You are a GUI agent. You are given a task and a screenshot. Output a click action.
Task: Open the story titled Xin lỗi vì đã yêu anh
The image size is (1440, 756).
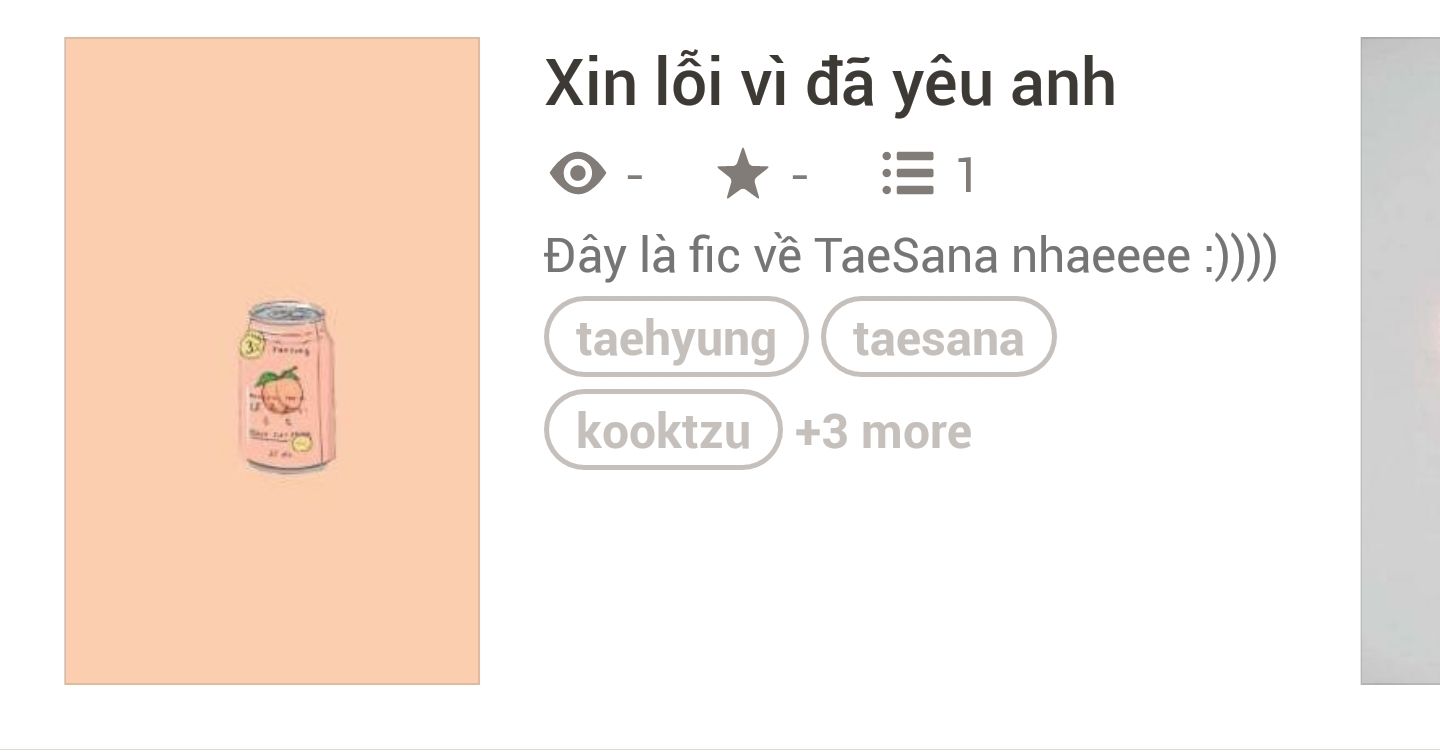pos(830,83)
